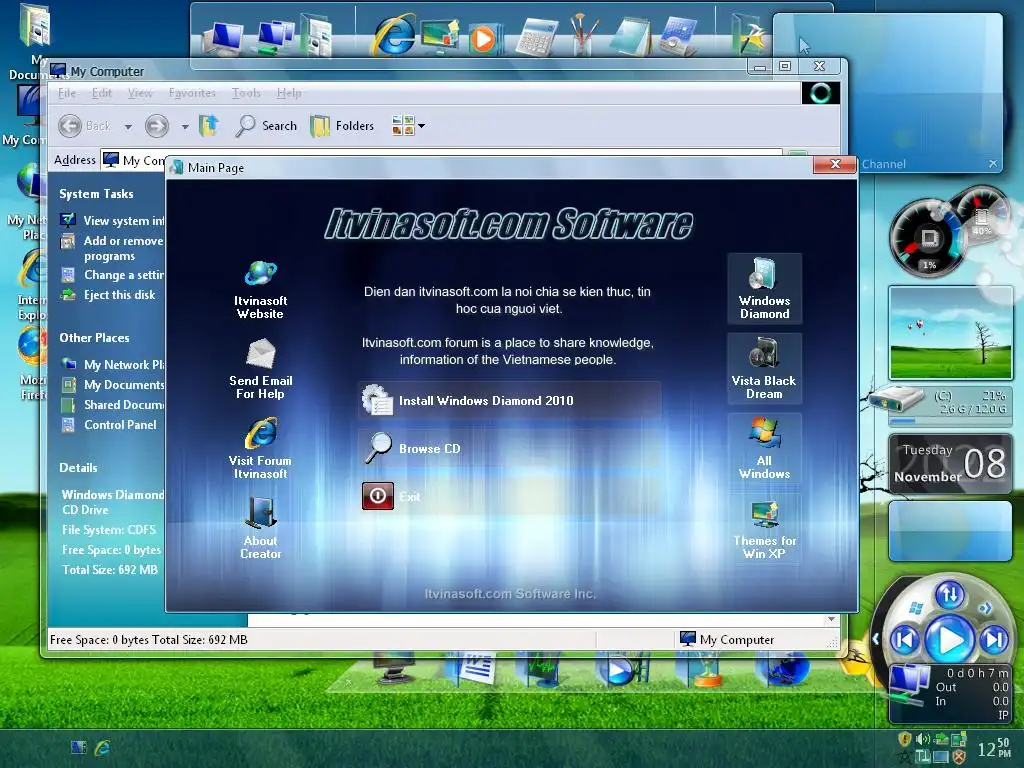This screenshot has height=768, width=1024.
Task: Click previous track on media gadget
Action: [x=906, y=639]
